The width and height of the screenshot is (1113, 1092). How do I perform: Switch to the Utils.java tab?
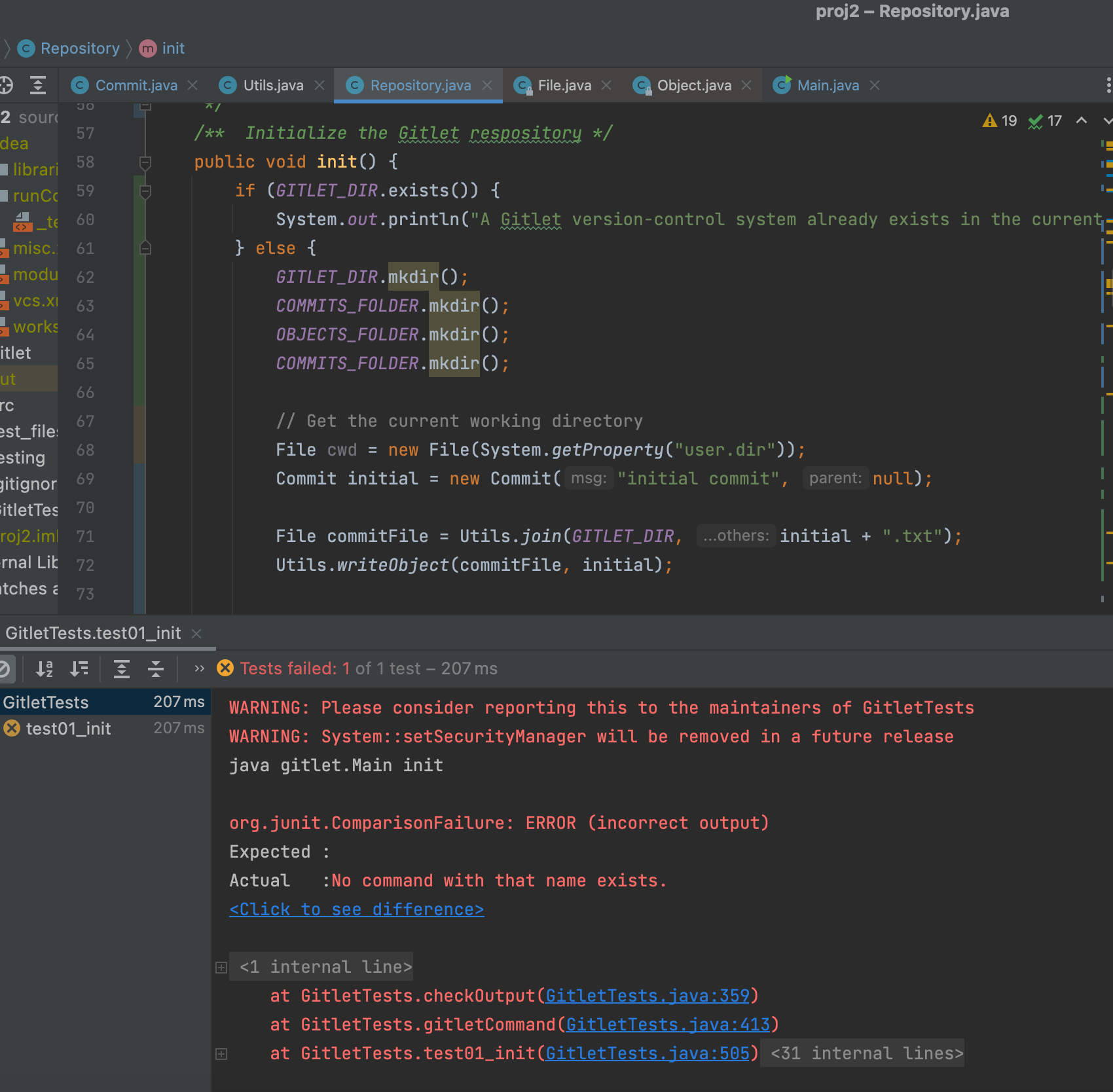click(x=272, y=85)
